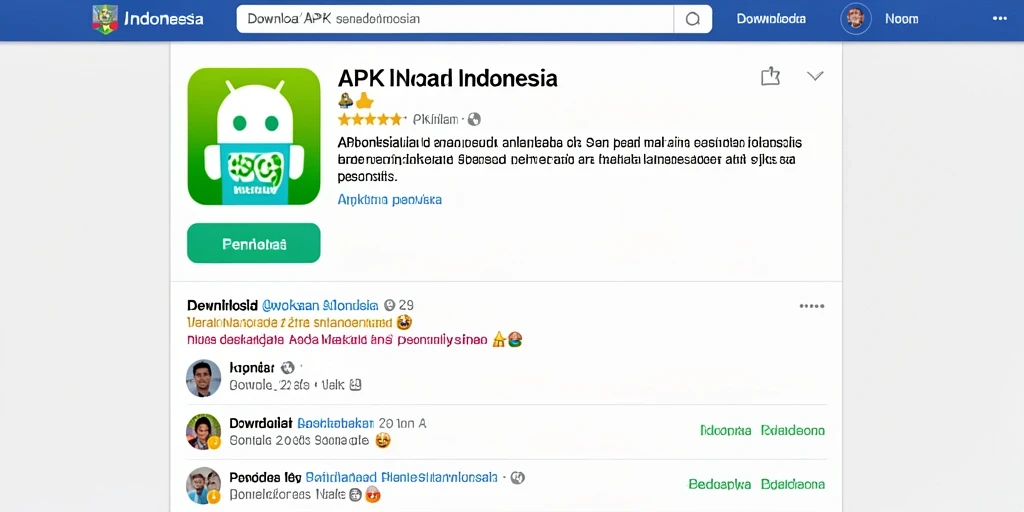
Task: Click the globe icon beside Iapnéar
Action: point(287,368)
